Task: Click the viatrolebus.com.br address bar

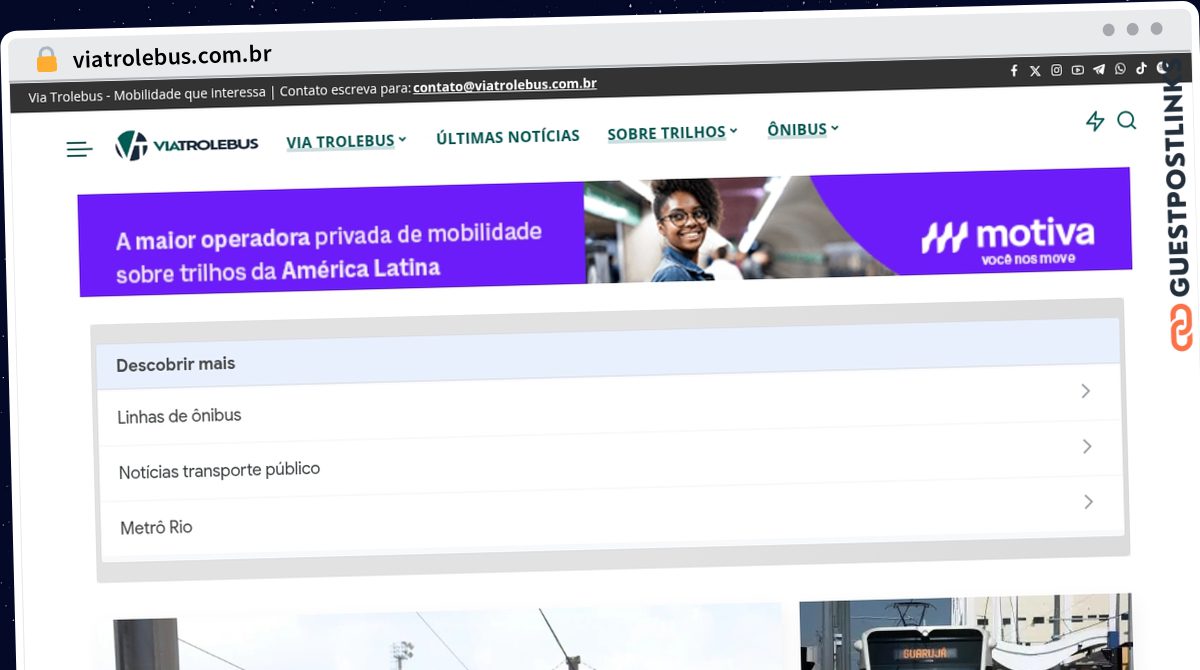Action: [172, 56]
